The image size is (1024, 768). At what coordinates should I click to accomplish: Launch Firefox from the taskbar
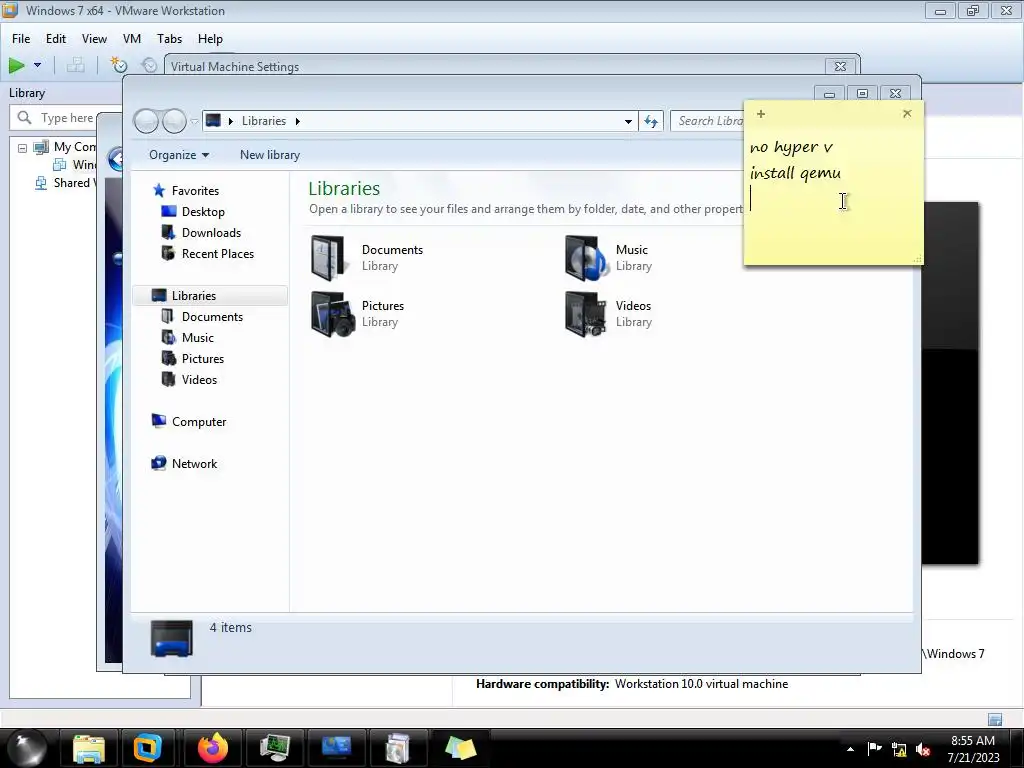point(213,748)
